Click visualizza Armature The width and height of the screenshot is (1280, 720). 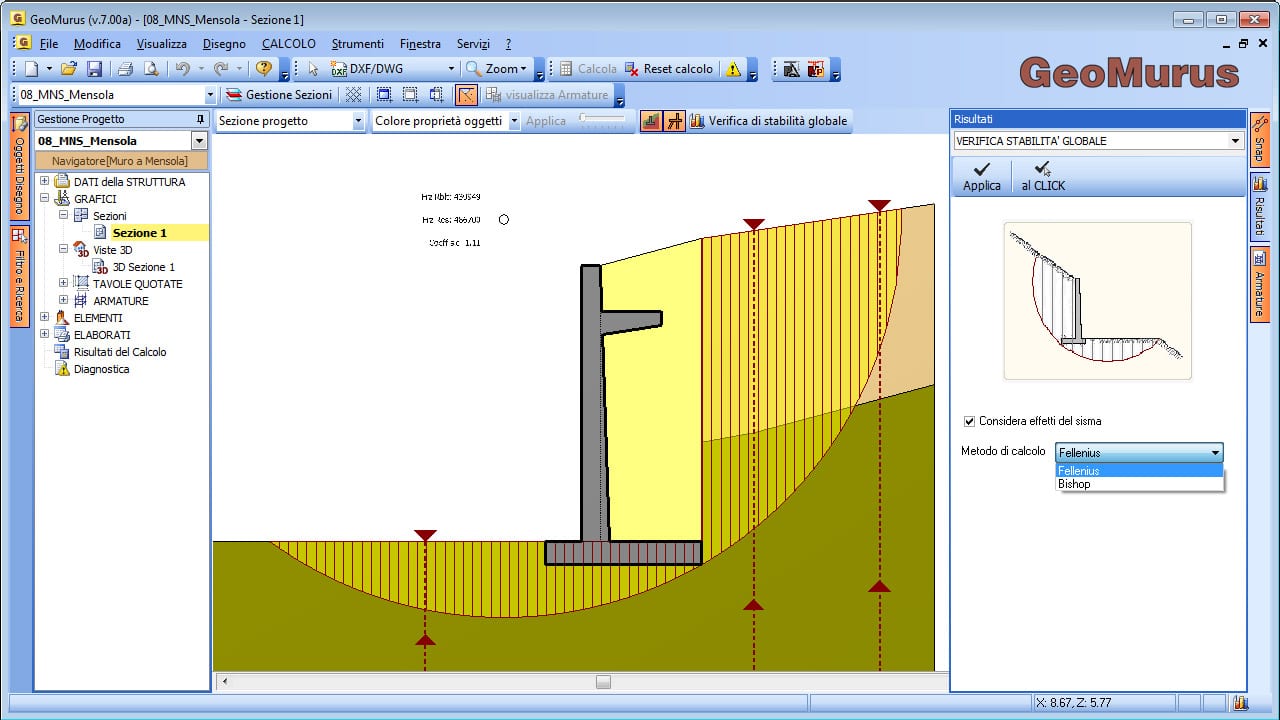(546, 95)
